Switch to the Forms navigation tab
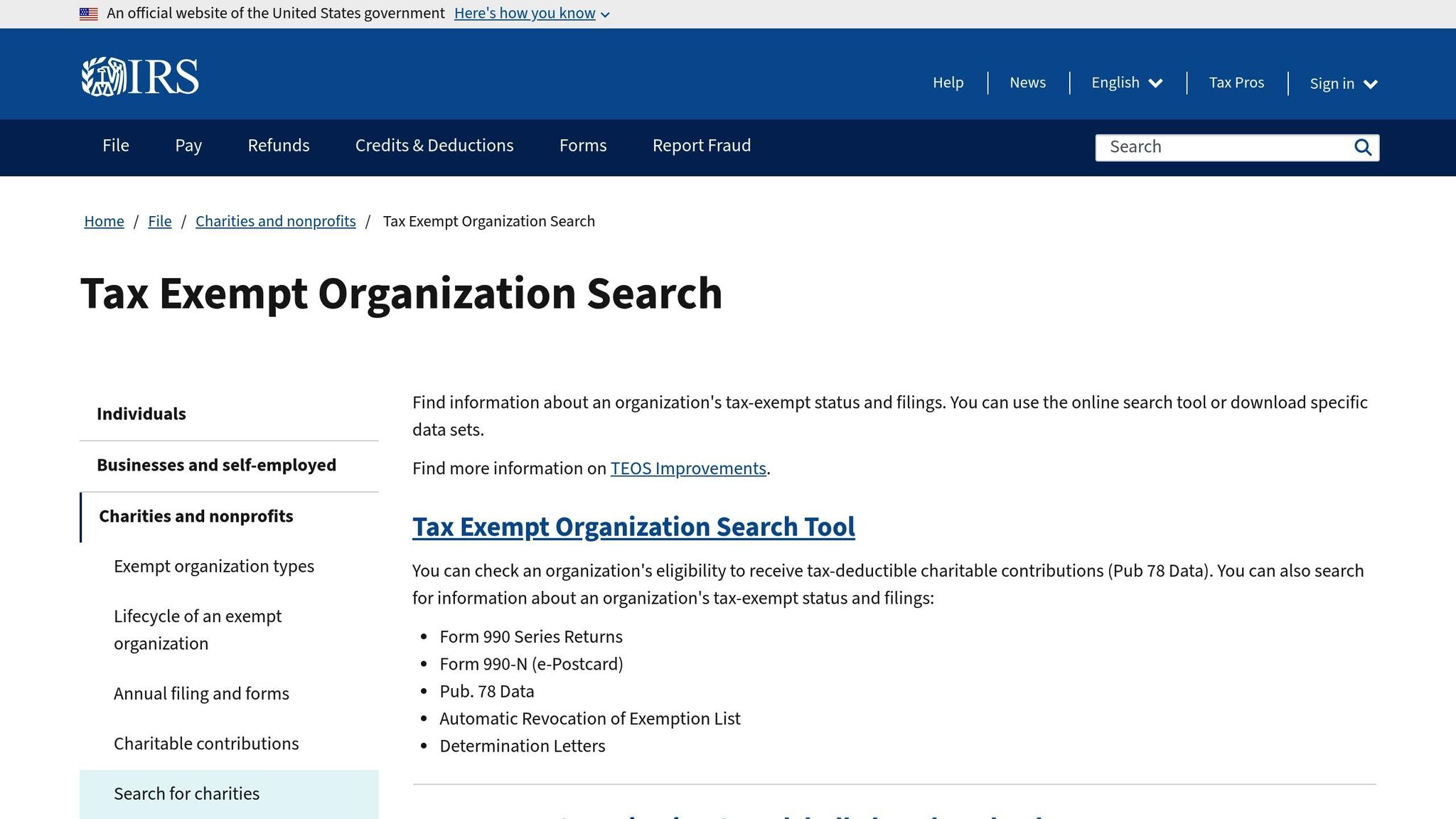Screen dimensions: 1456x819 click(582, 146)
